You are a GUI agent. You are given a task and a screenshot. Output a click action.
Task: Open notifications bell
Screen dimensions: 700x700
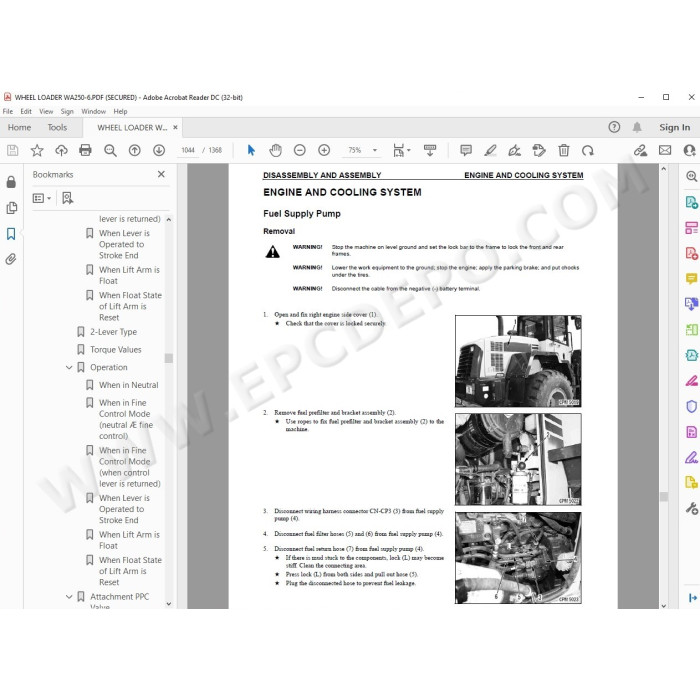pyautogui.click(x=637, y=127)
